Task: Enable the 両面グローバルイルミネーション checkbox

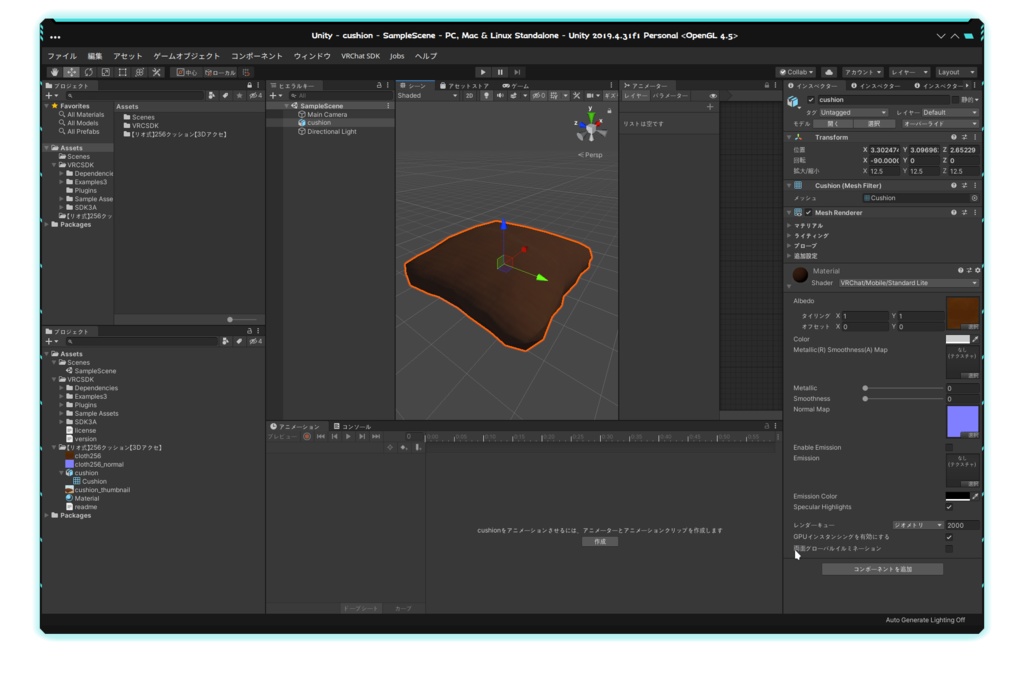Action: coord(948,549)
